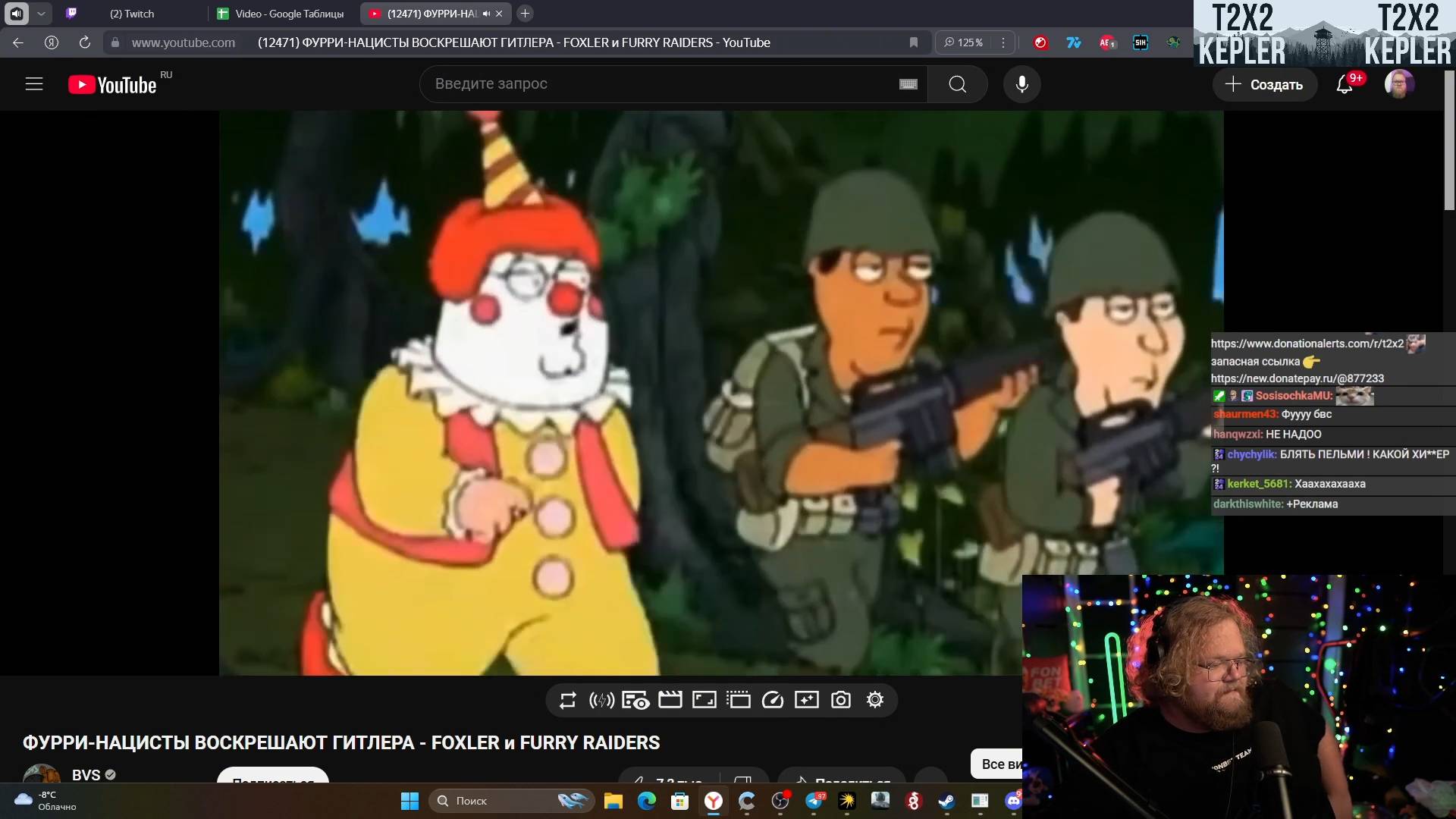Click the www.youtube.com address
Image resolution: width=1456 pixels, height=819 pixels.
pyautogui.click(x=183, y=43)
